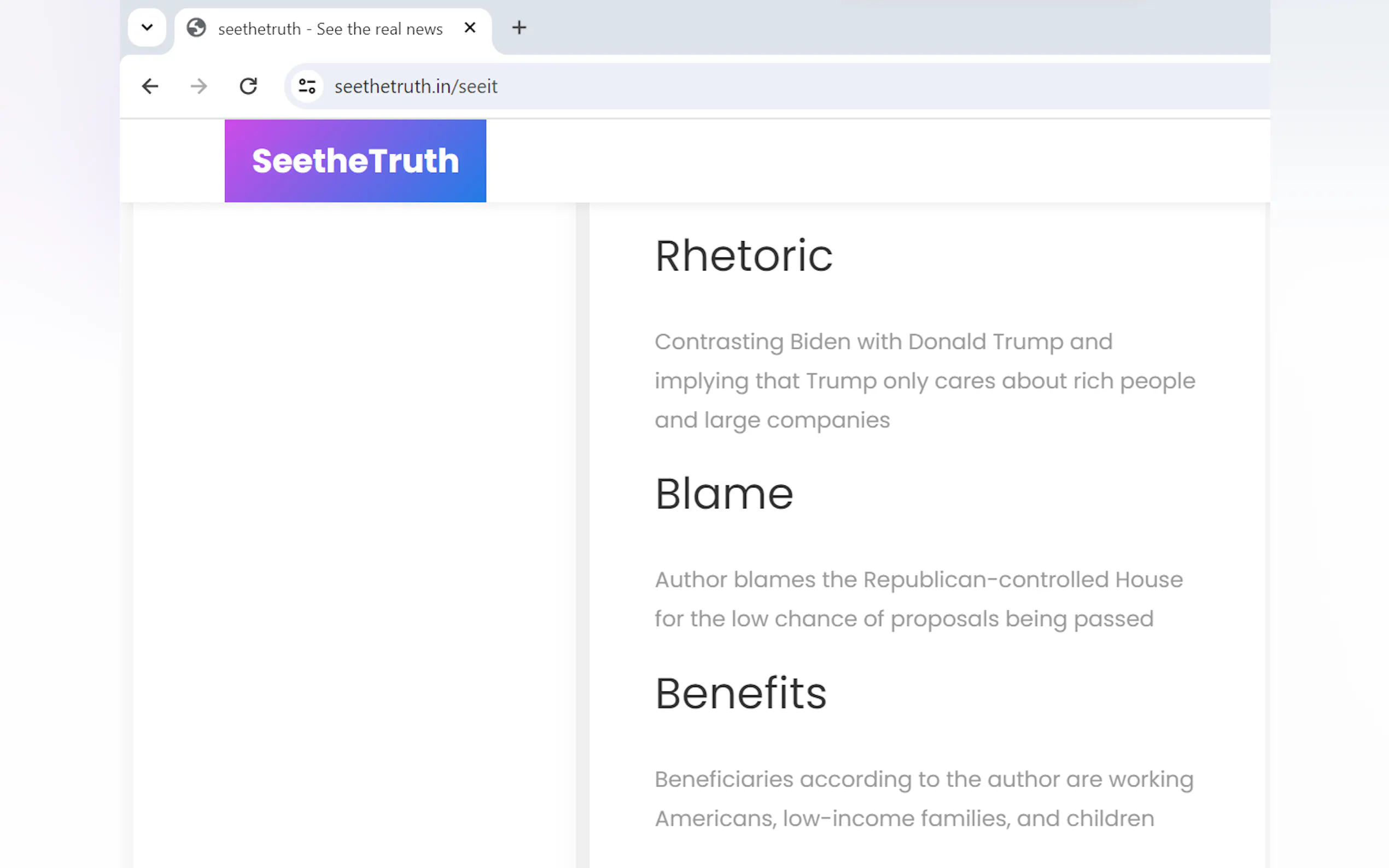Click the "Benefits" heading
The image size is (1389, 868).
(740, 693)
